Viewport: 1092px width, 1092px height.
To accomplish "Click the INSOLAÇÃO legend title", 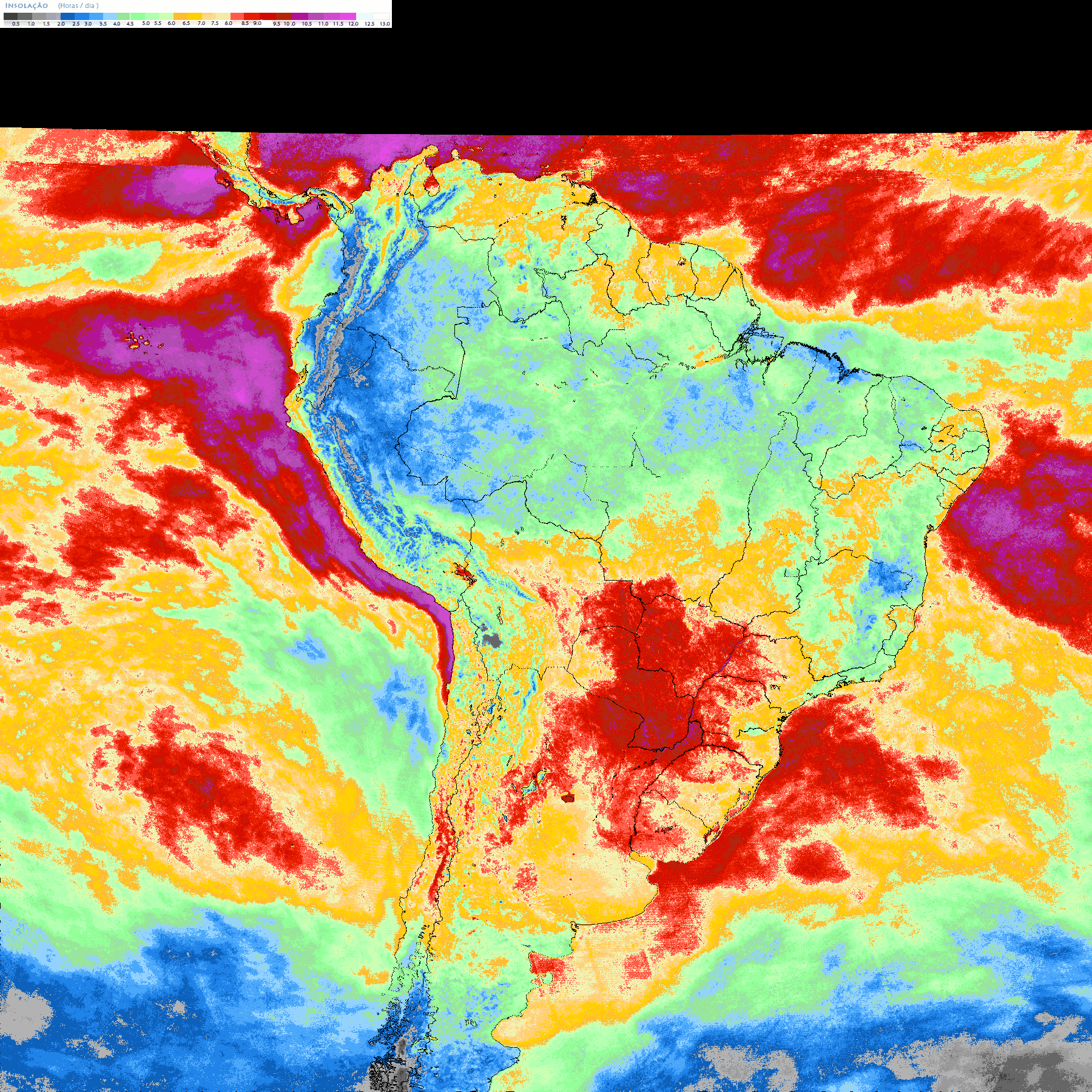I will 27,5.
